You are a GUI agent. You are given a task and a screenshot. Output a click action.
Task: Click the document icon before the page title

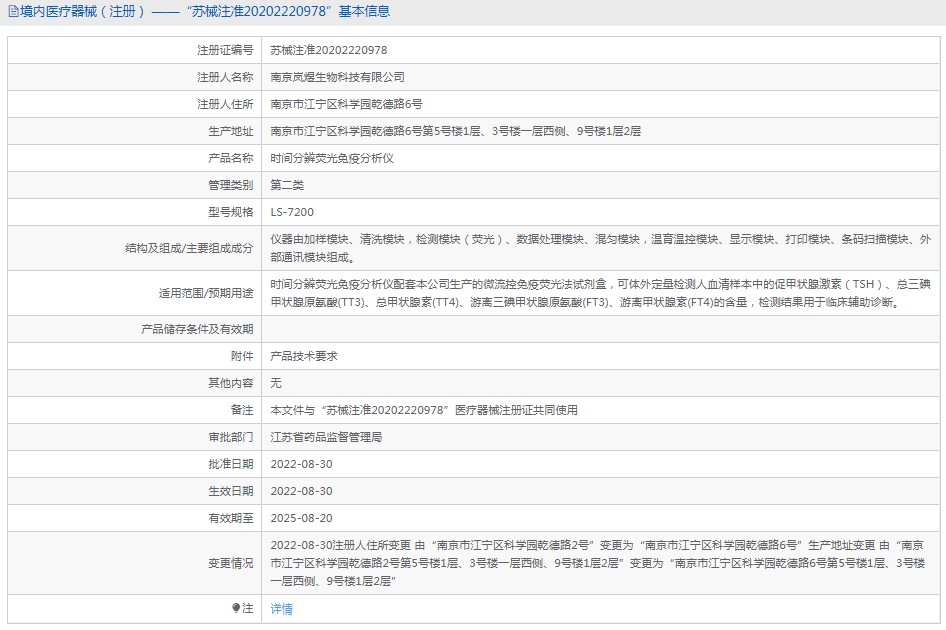click(x=14, y=12)
